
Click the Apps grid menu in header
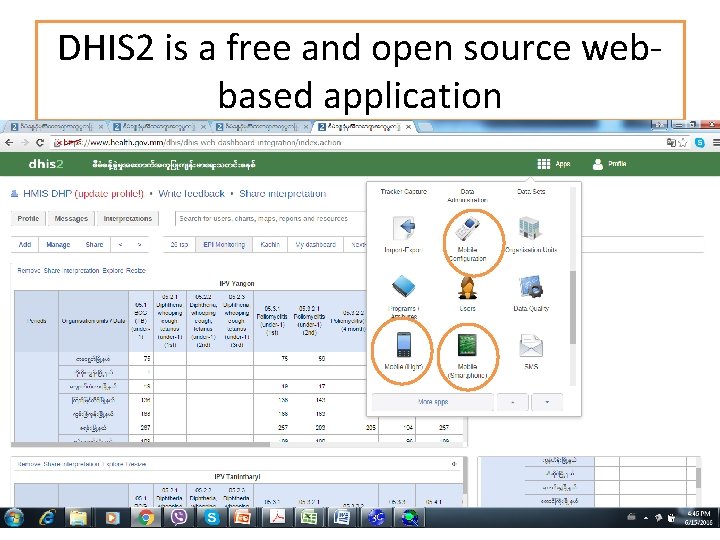554,164
